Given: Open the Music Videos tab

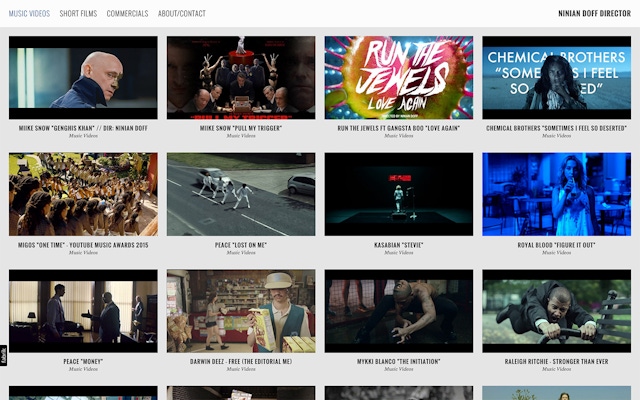Looking at the screenshot, I should point(29,14).
